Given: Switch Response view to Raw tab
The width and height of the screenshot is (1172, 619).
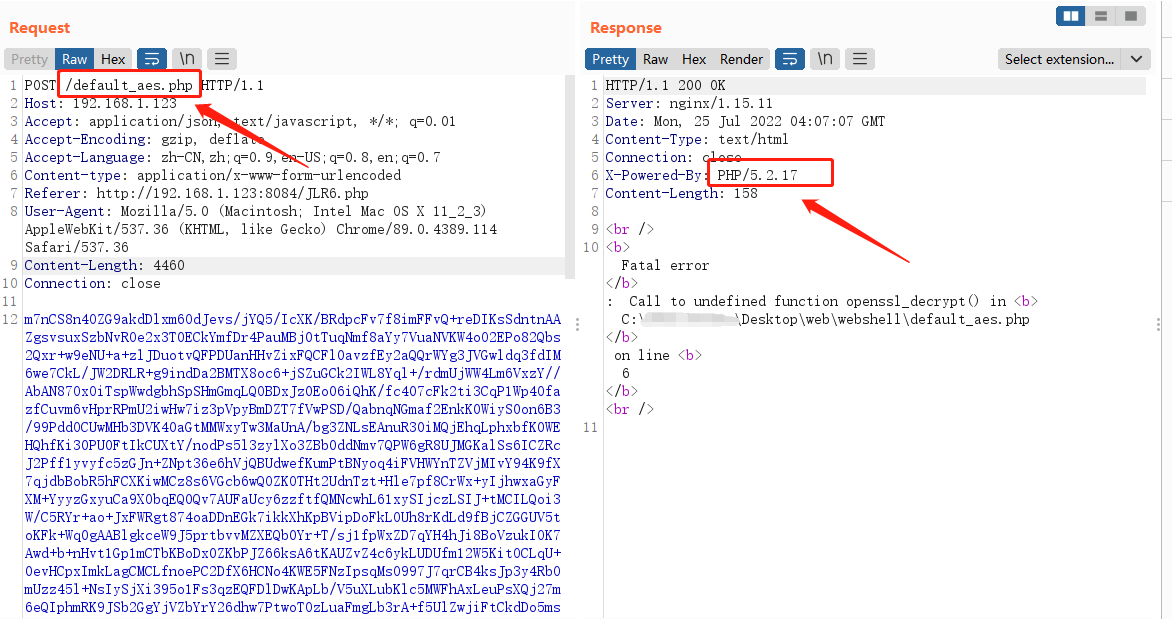Looking at the screenshot, I should pos(656,59).
